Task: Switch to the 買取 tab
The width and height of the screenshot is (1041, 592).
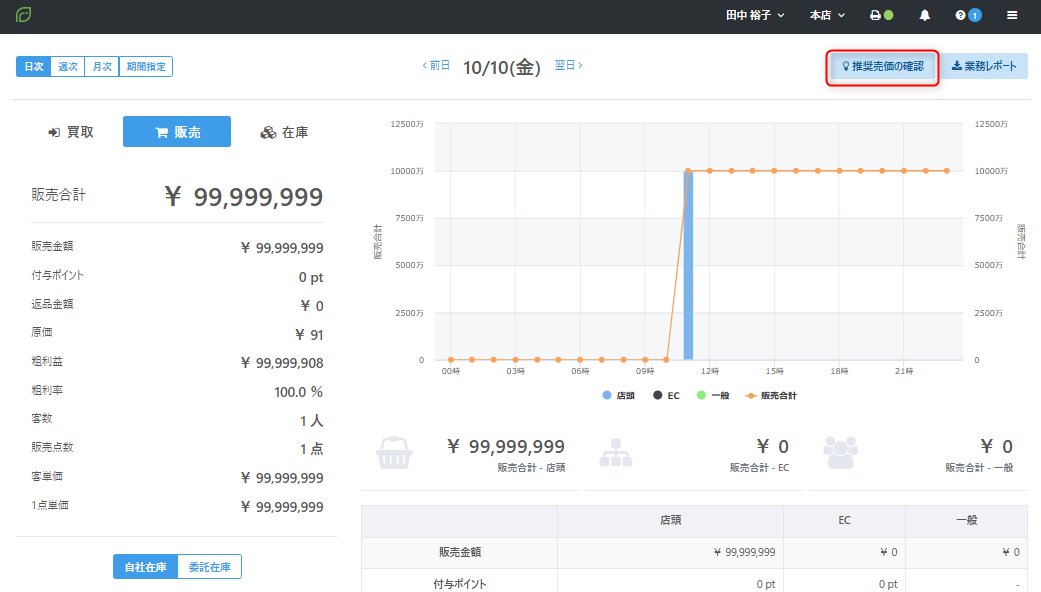Action: coord(70,132)
